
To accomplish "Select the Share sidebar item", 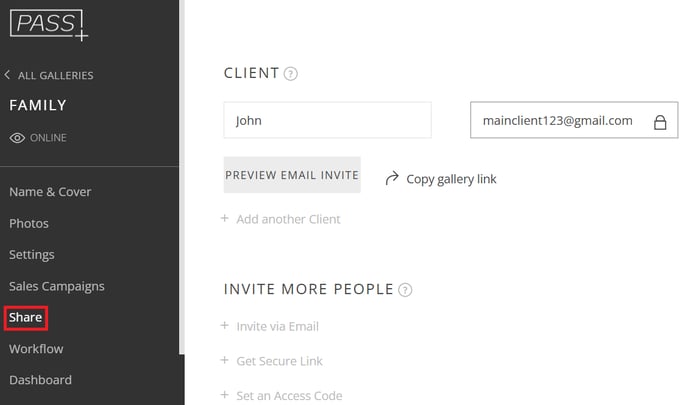I will pyautogui.click(x=25, y=317).
